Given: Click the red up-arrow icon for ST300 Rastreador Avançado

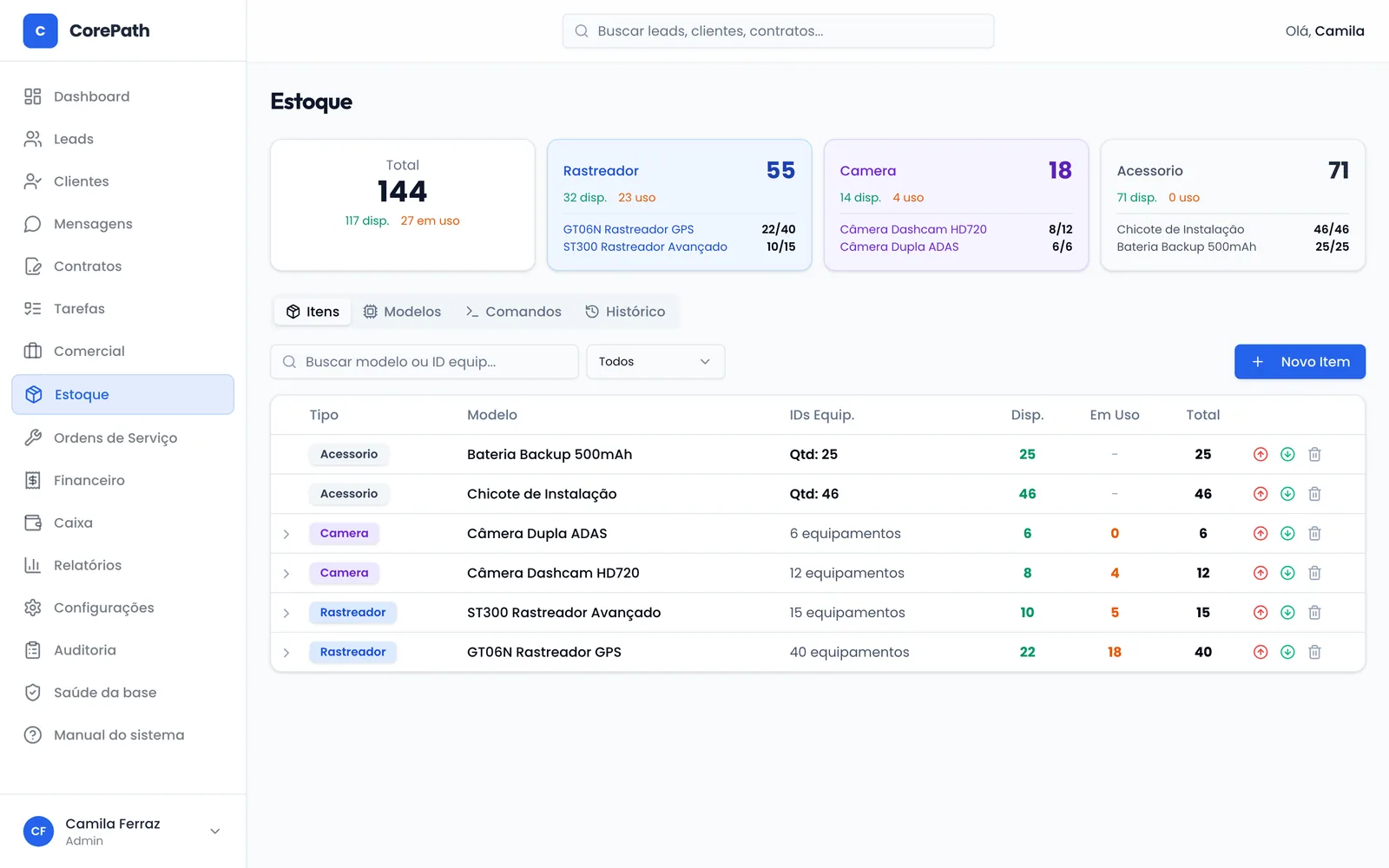Looking at the screenshot, I should pos(1261,613).
